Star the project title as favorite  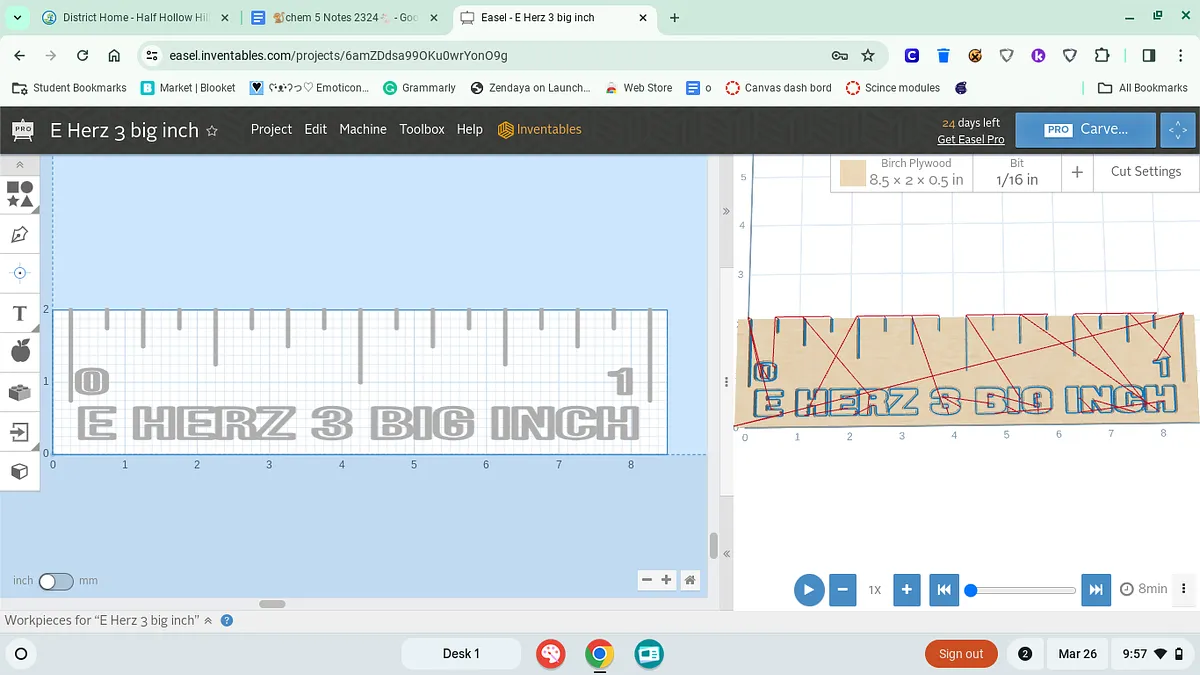212,130
